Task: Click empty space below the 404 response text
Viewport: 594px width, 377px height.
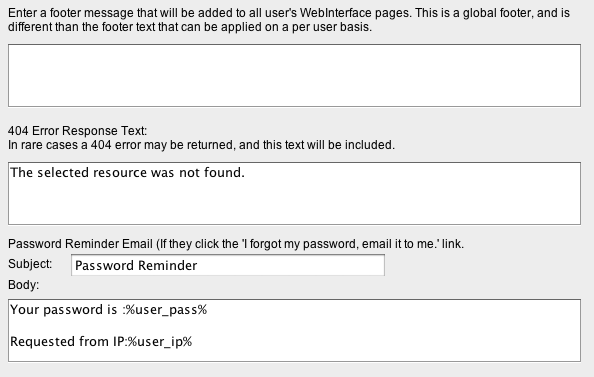Action: 294,203
